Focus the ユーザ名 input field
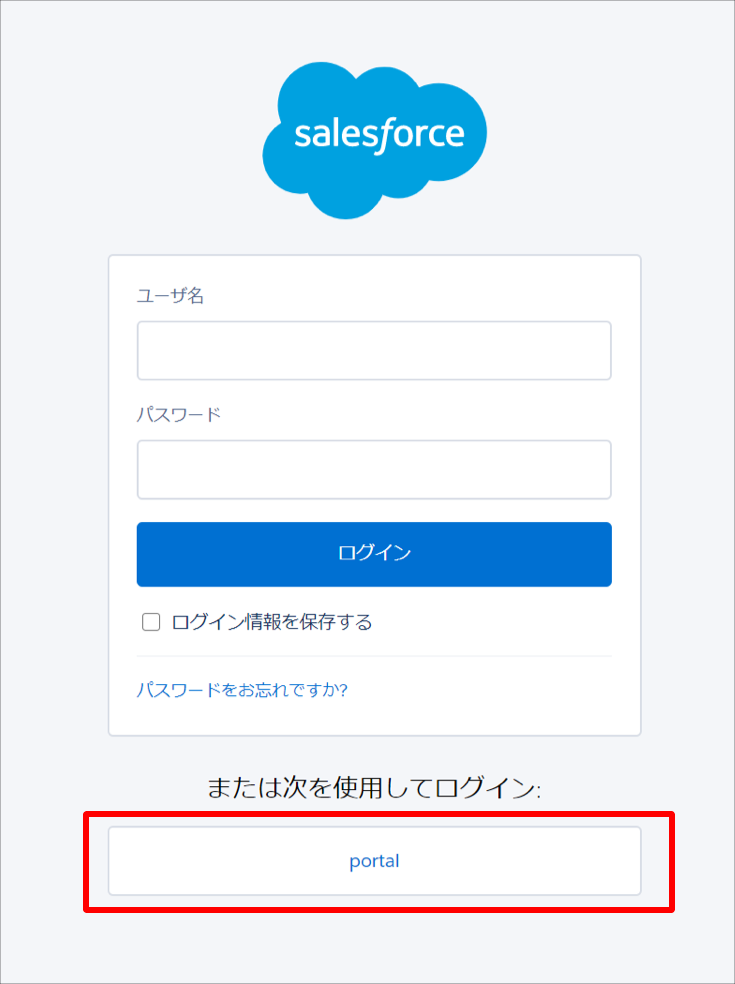735x984 pixels. pyautogui.click(x=374, y=351)
